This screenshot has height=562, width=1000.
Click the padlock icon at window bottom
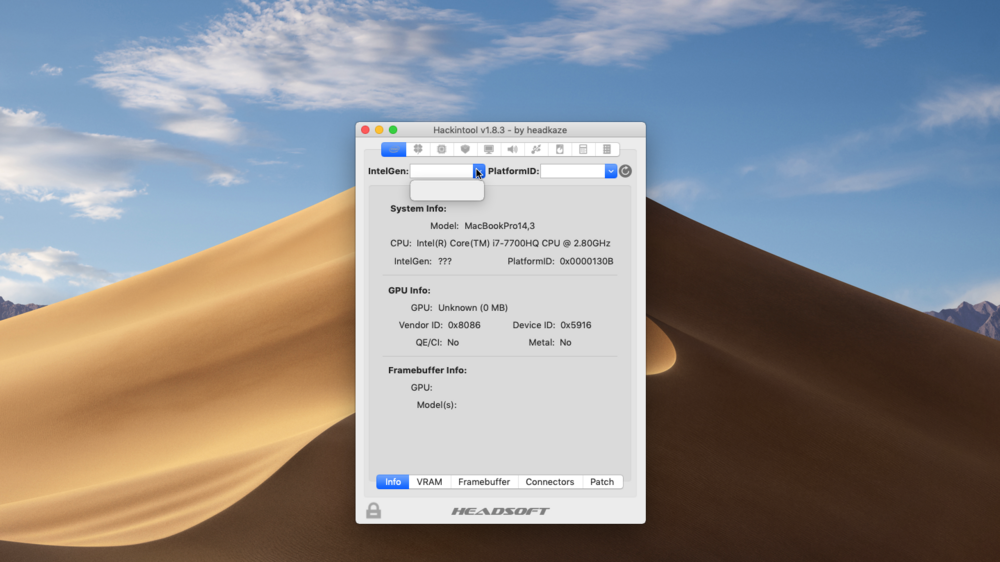(373, 511)
